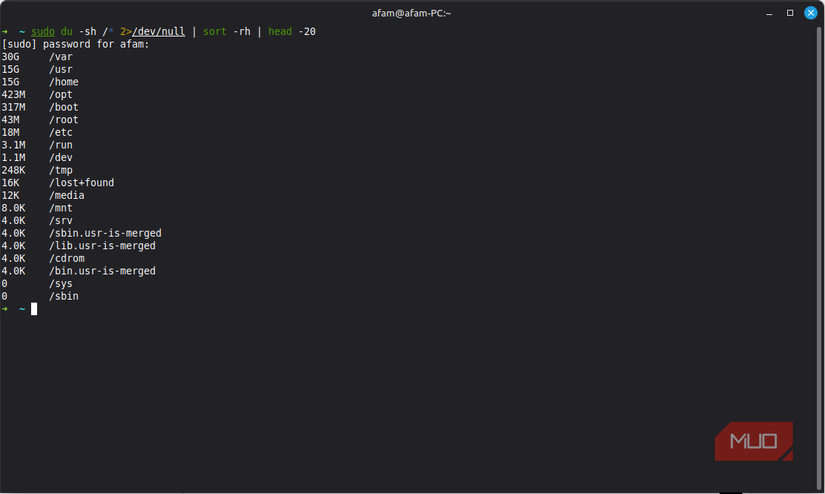The image size is (825, 494).
Task: Click the /dev directory entry
Action: (x=61, y=158)
